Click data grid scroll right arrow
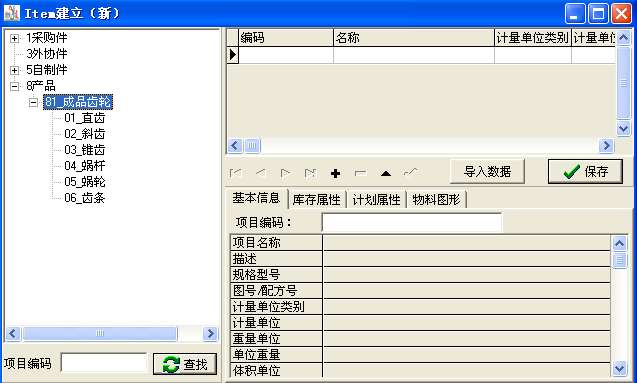The height and width of the screenshot is (383, 637). click(x=606, y=145)
